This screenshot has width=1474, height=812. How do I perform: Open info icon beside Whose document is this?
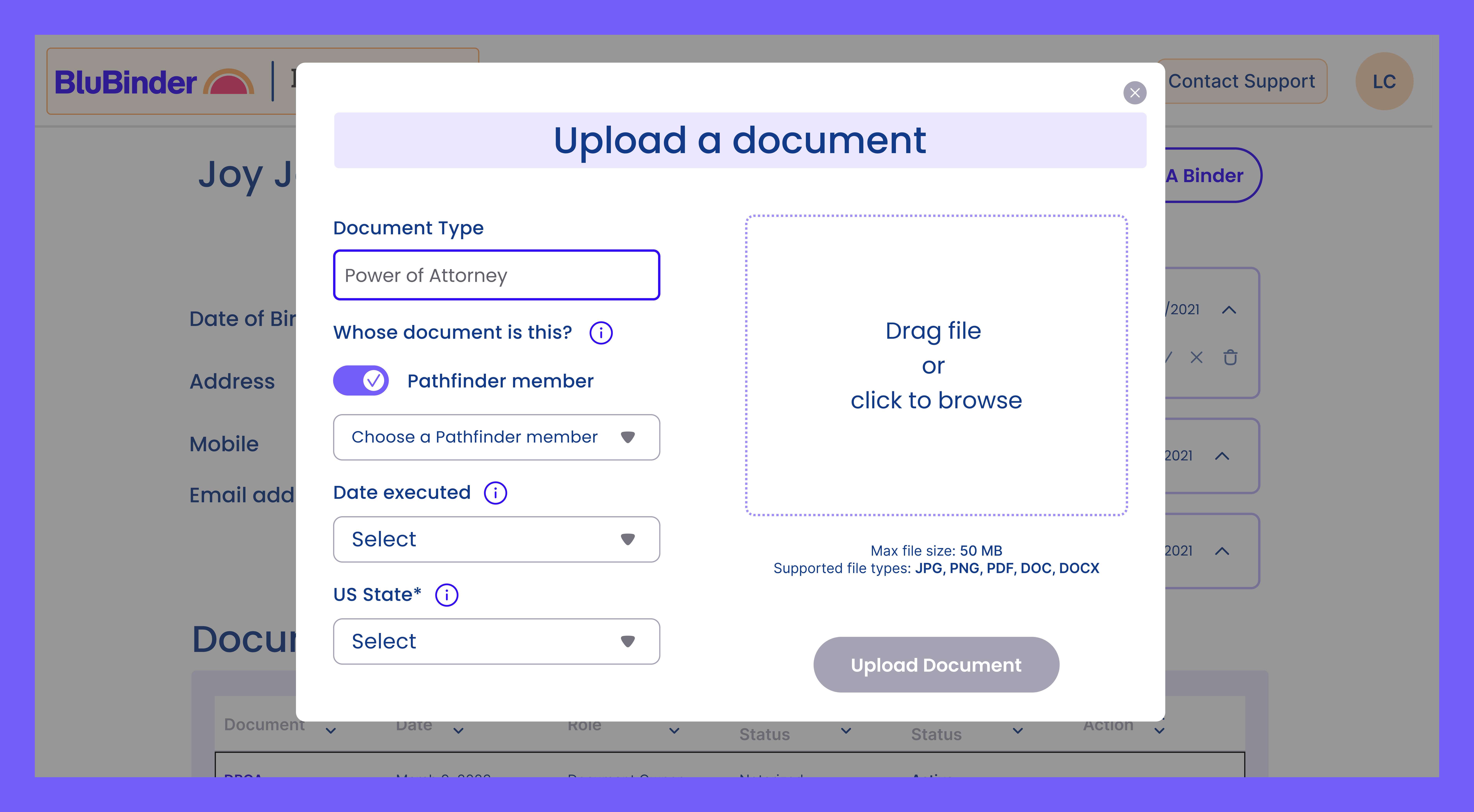click(601, 333)
